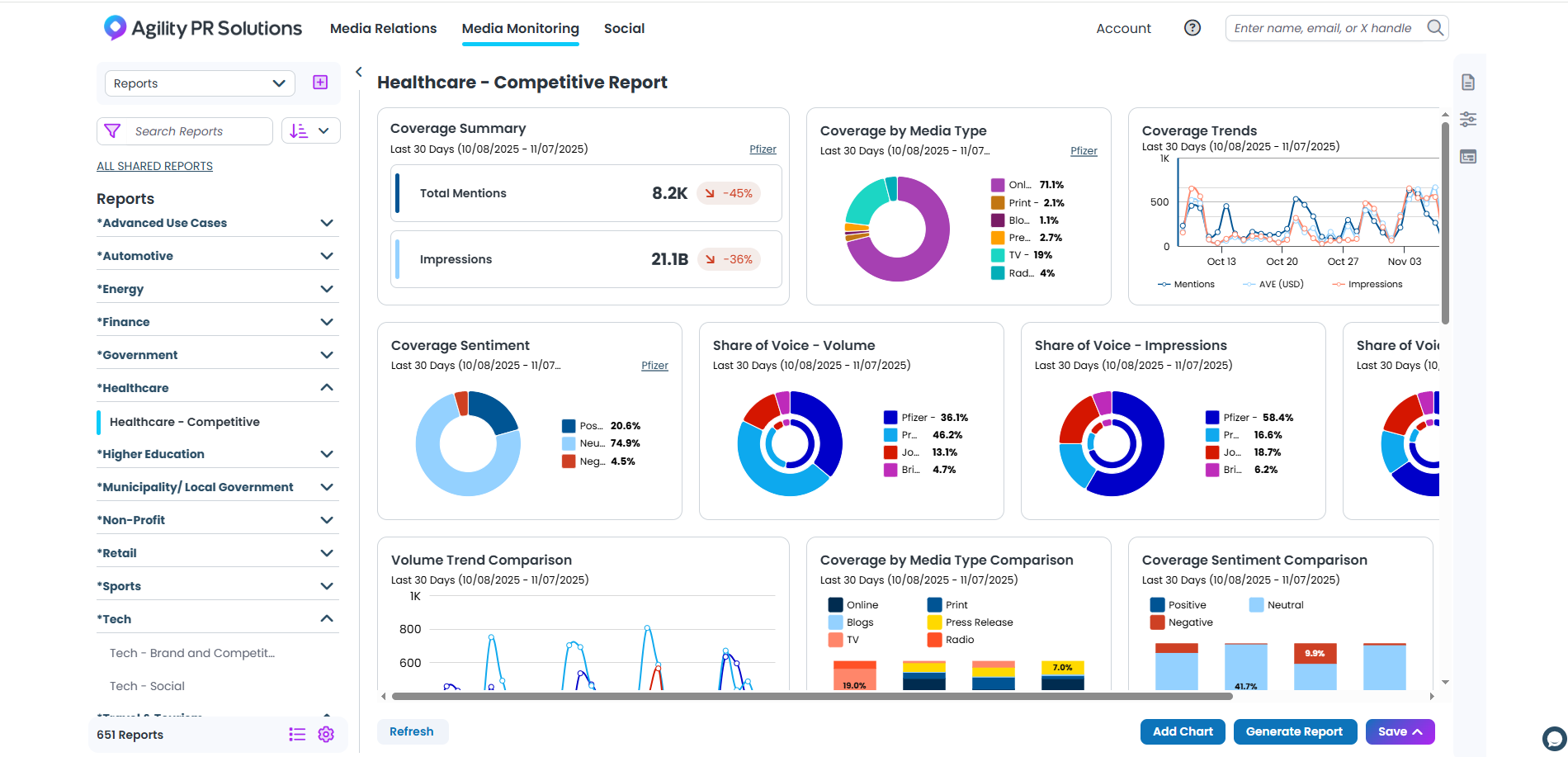Open the document icon in the right sidebar
1568x757 pixels.
point(1468,83)
